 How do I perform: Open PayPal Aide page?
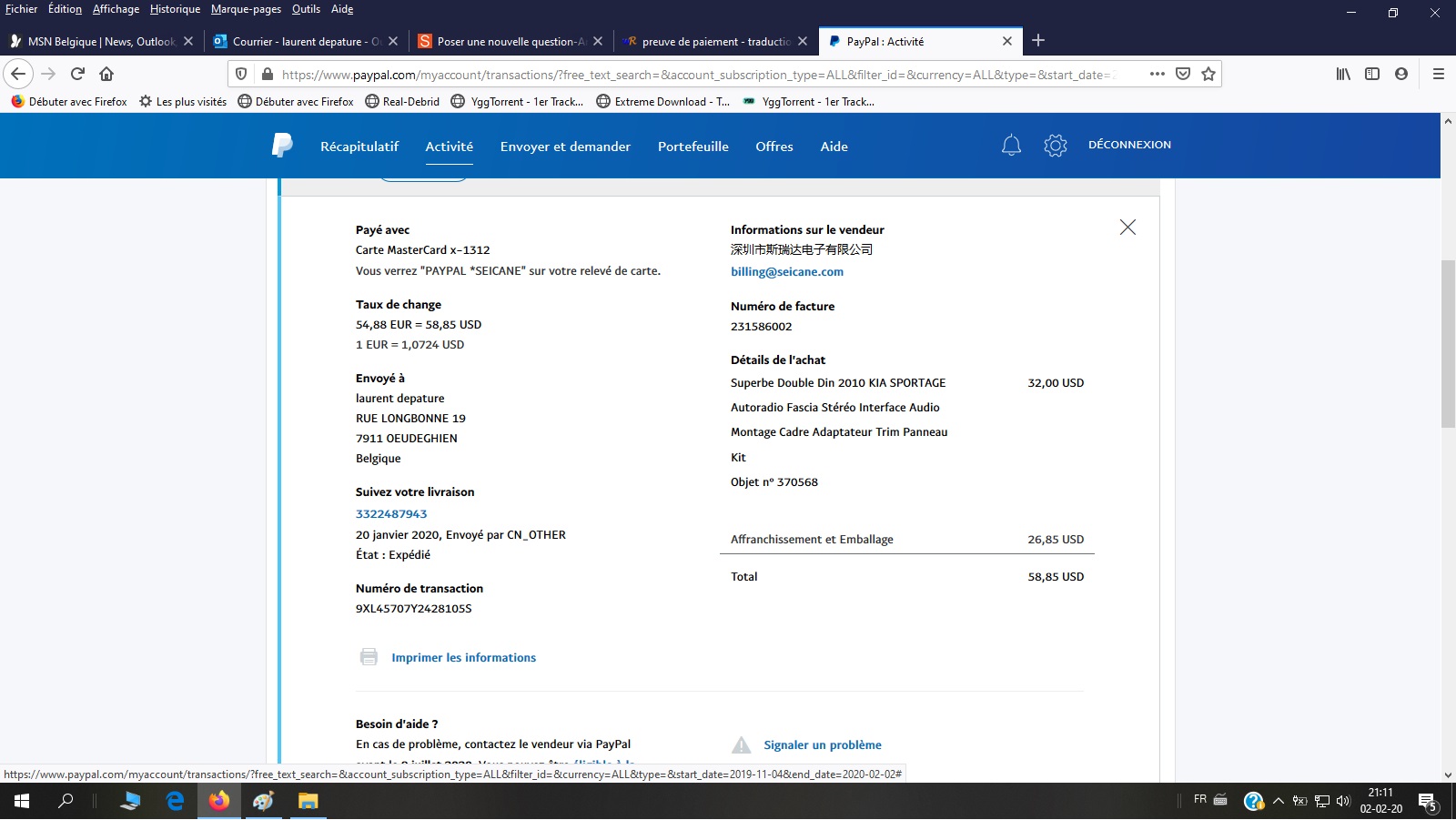pos(834,147)
